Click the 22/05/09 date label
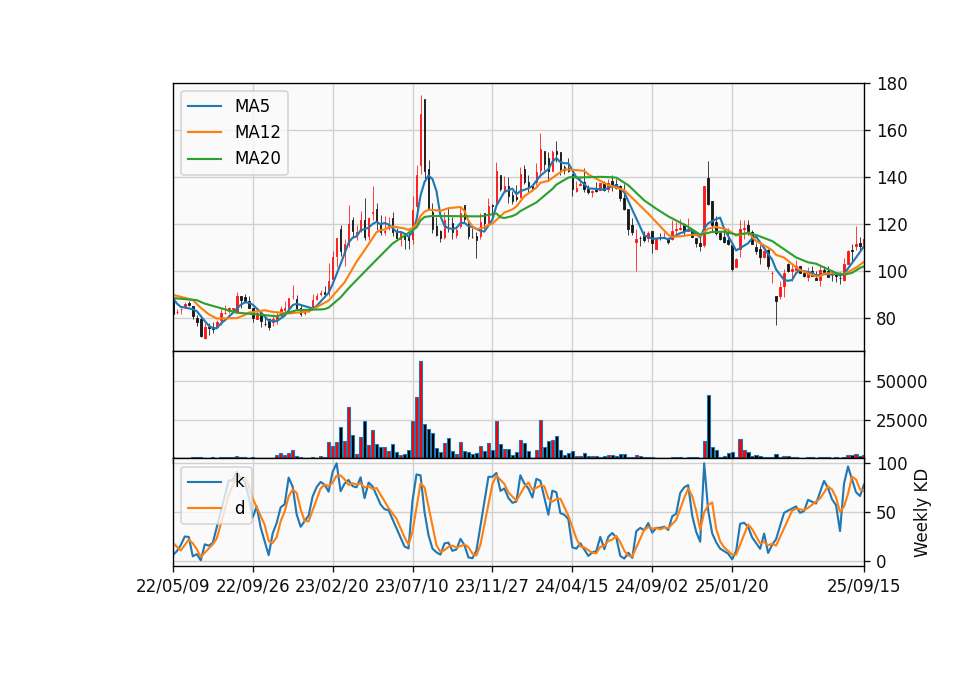The image size is (960, 690). (173, 587)
